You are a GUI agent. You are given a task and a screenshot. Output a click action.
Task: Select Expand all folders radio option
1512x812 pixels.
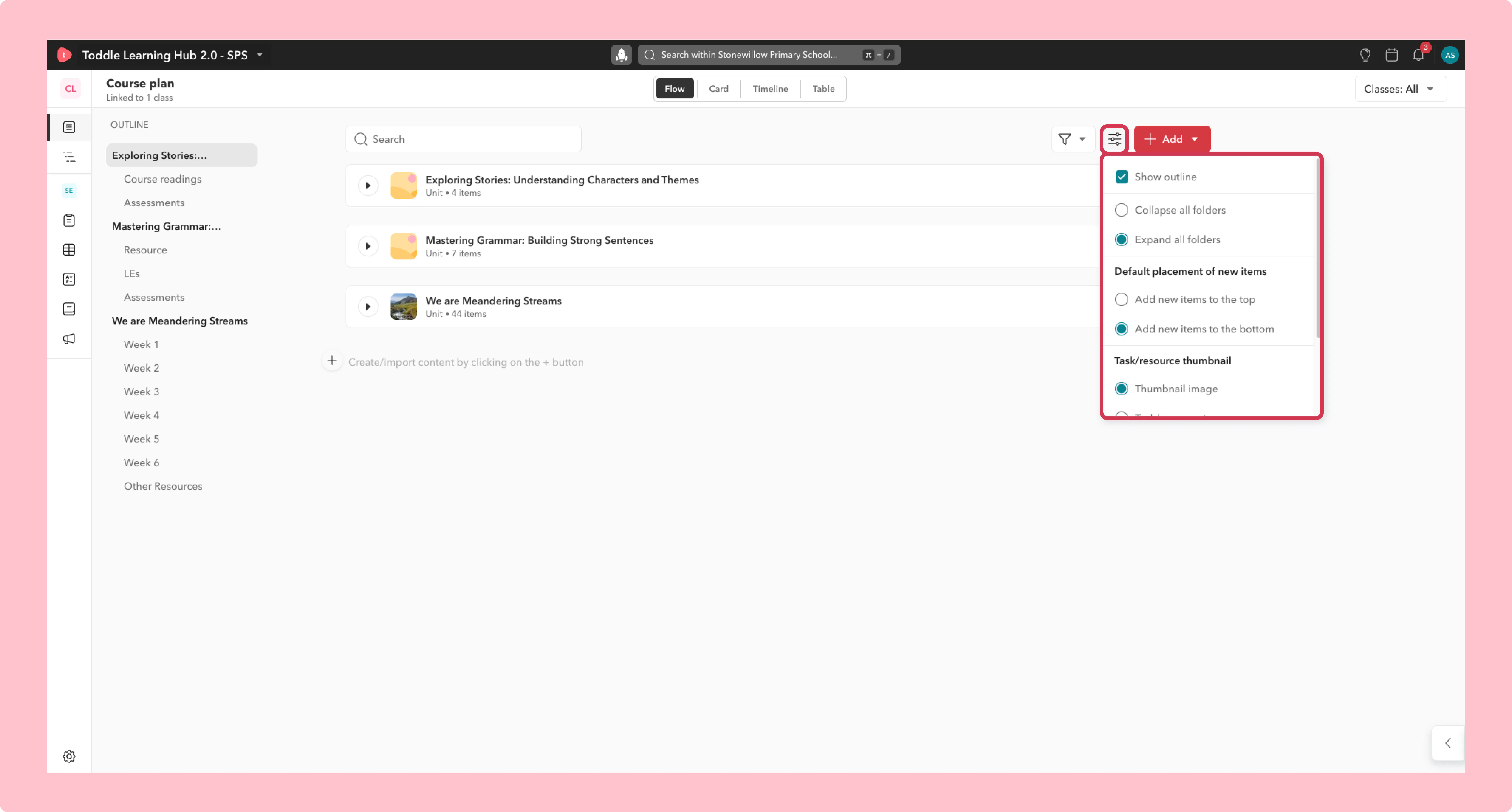[x=1121, y=239]
